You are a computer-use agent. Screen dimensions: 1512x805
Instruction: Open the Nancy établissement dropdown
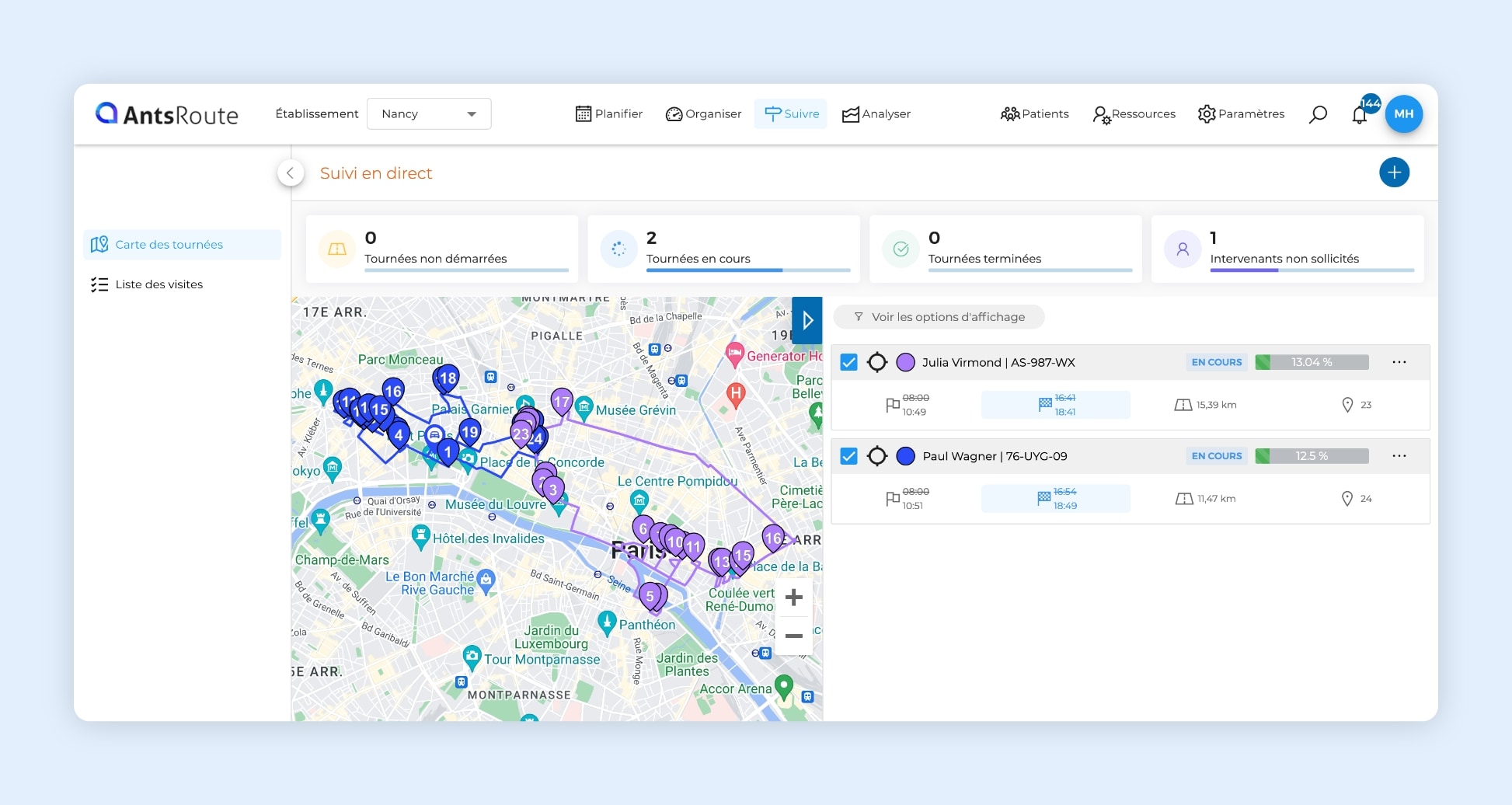pos(429,113)
